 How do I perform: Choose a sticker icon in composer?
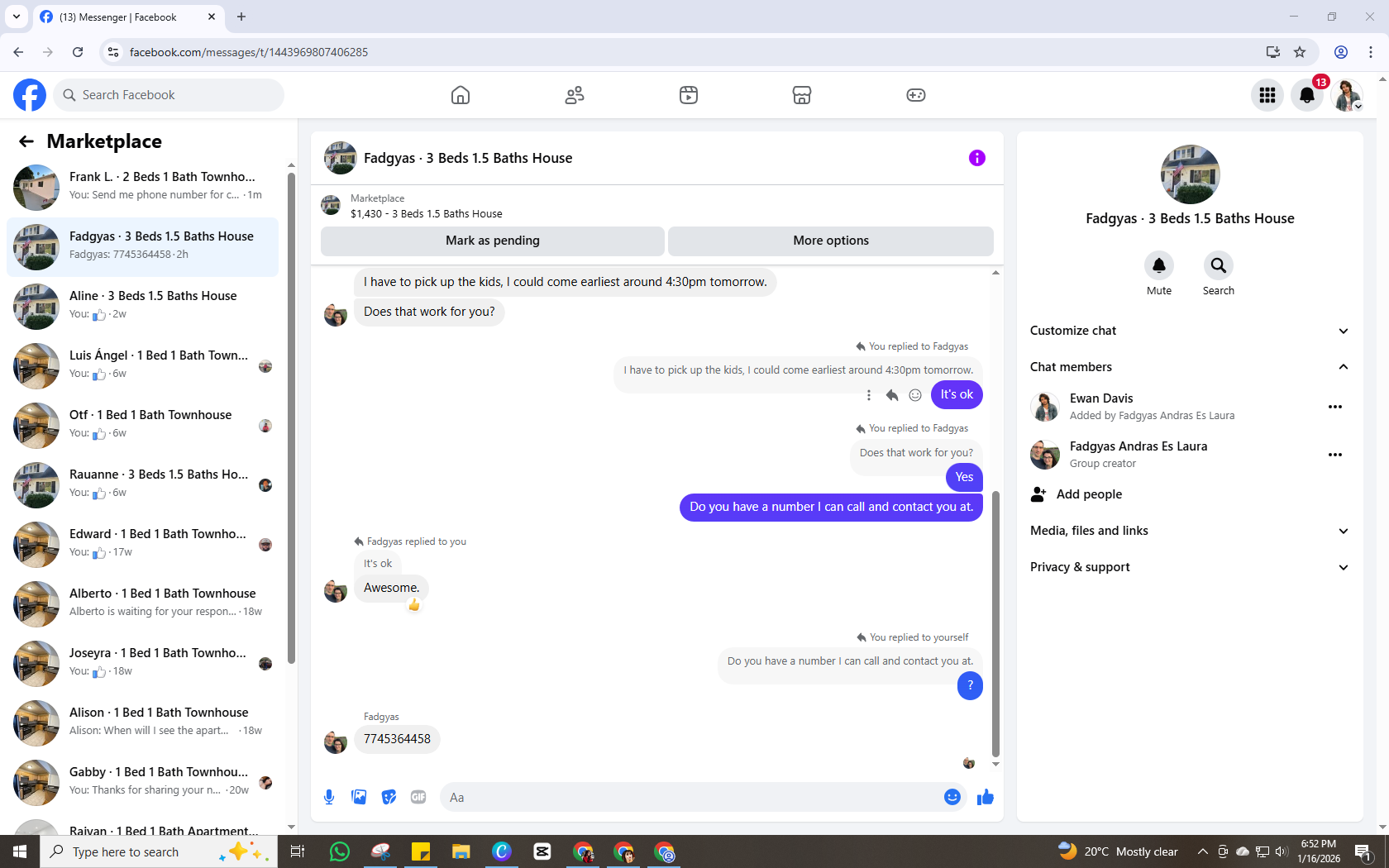click(x=389, y=797)
